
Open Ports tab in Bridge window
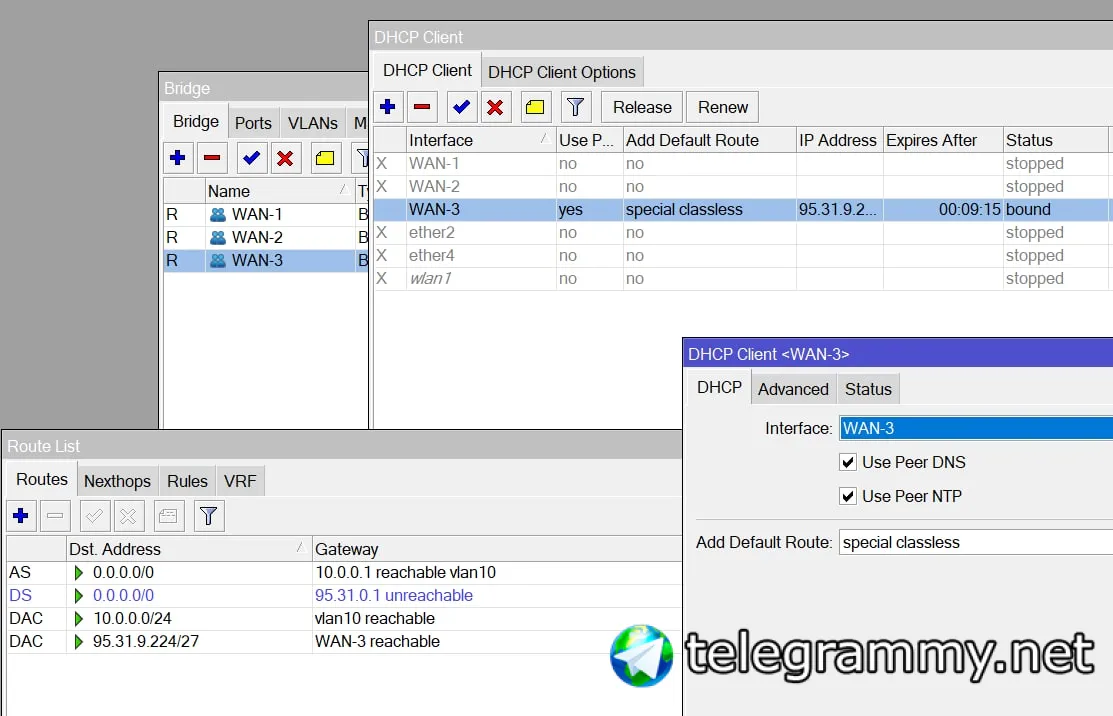click(253, 123)
